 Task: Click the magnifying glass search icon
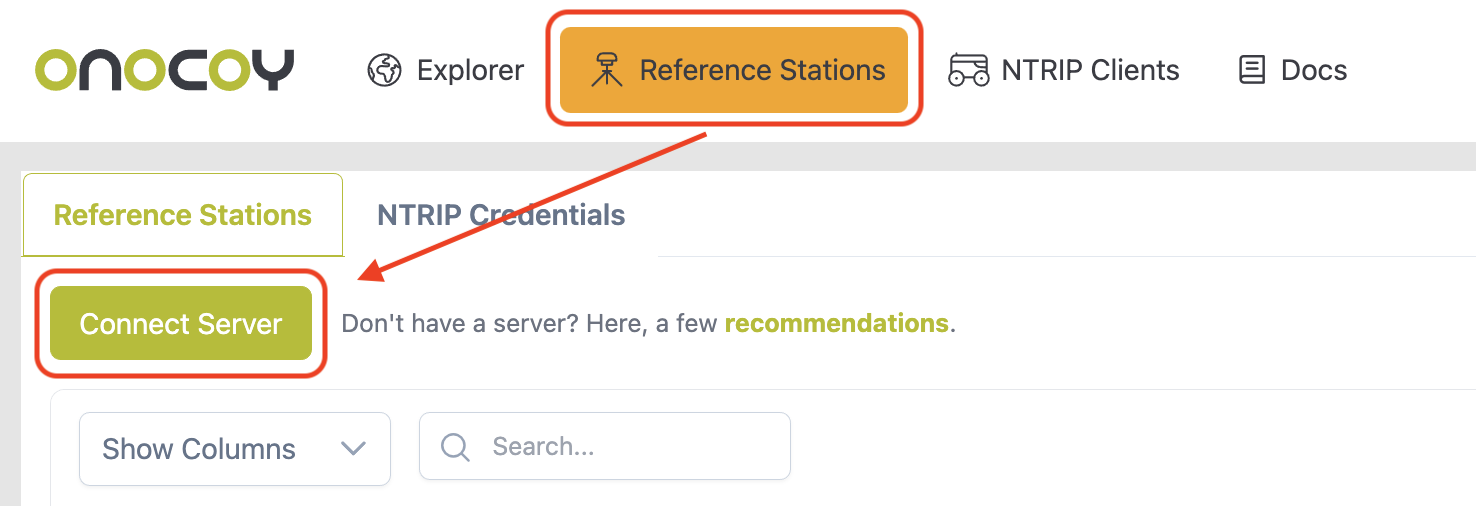(455, 447)
